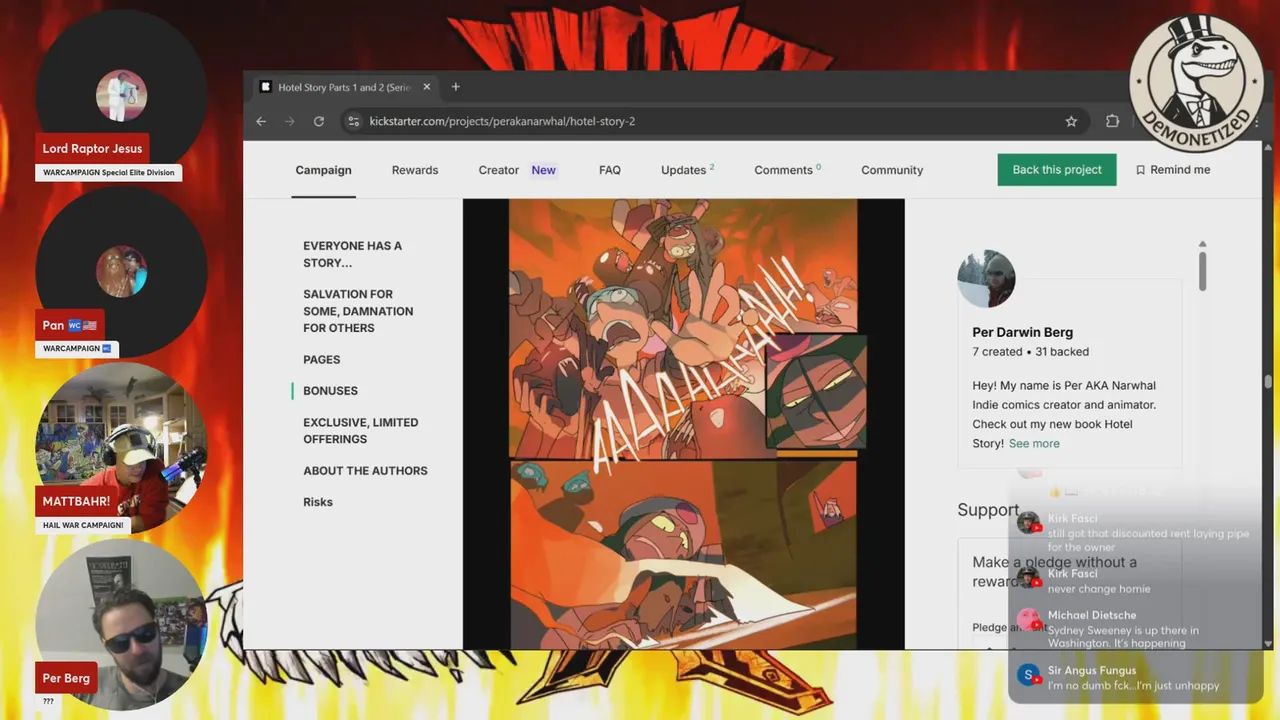
Task: Click the sidebar scroll-up arrow
Action: tap(1202, 244)
